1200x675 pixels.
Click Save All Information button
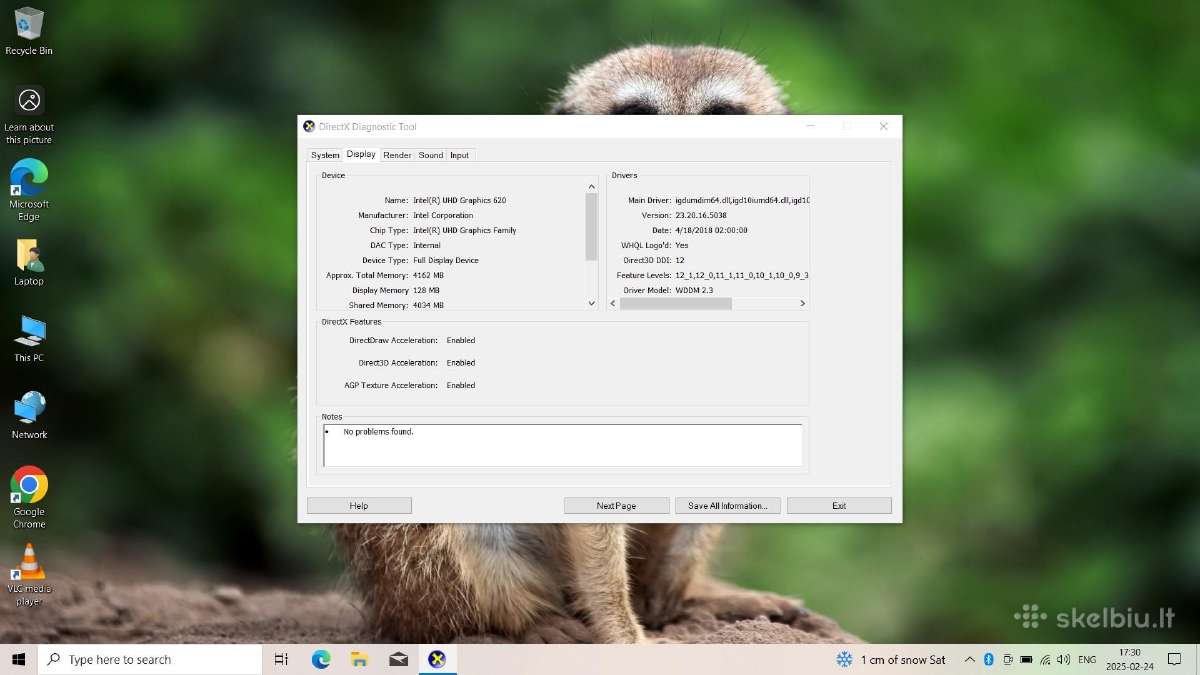(x=727, y=506)
